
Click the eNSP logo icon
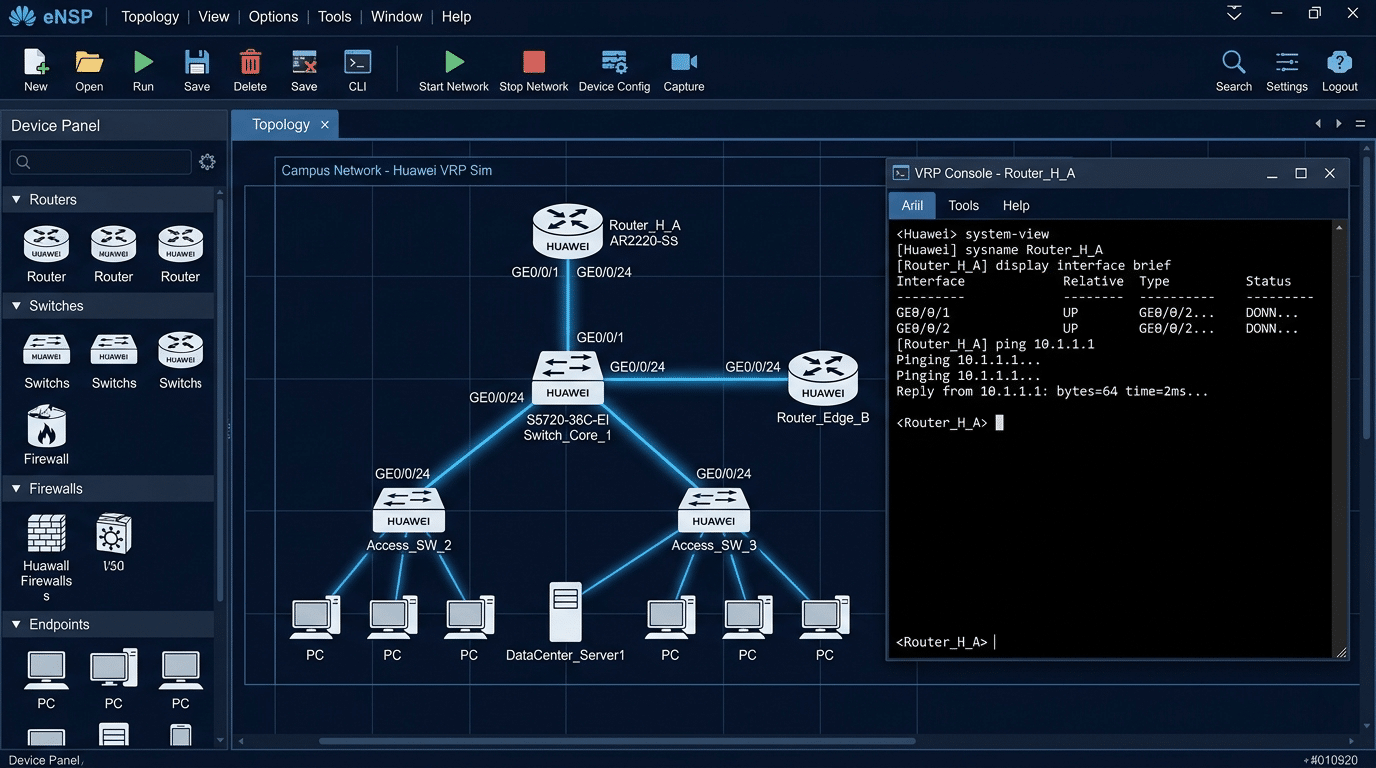[x=22, y=16]
